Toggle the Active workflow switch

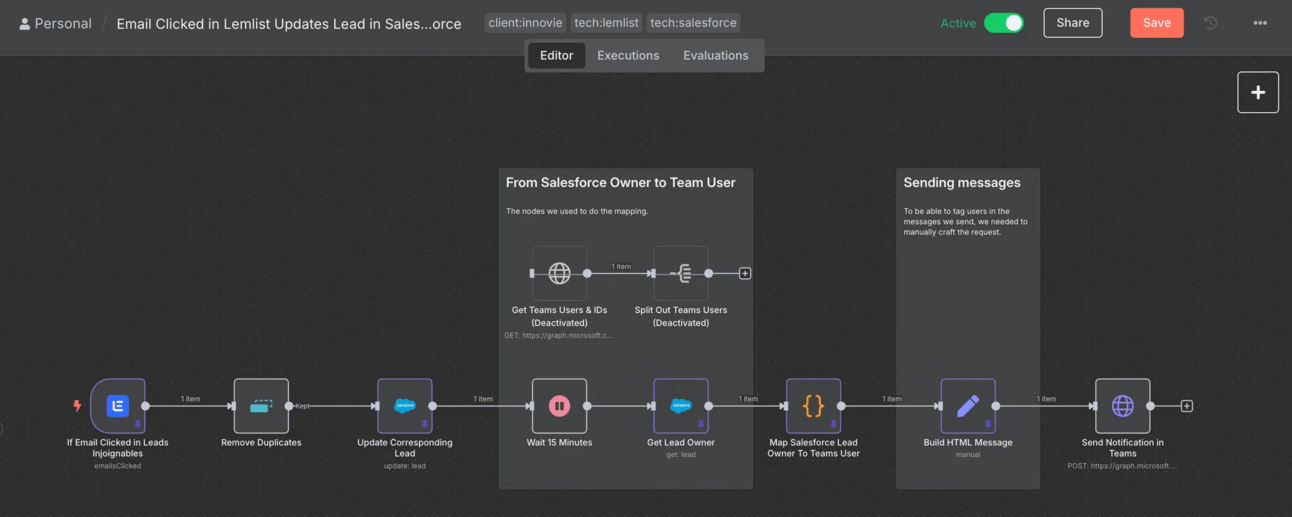(x=1004, y=23)
